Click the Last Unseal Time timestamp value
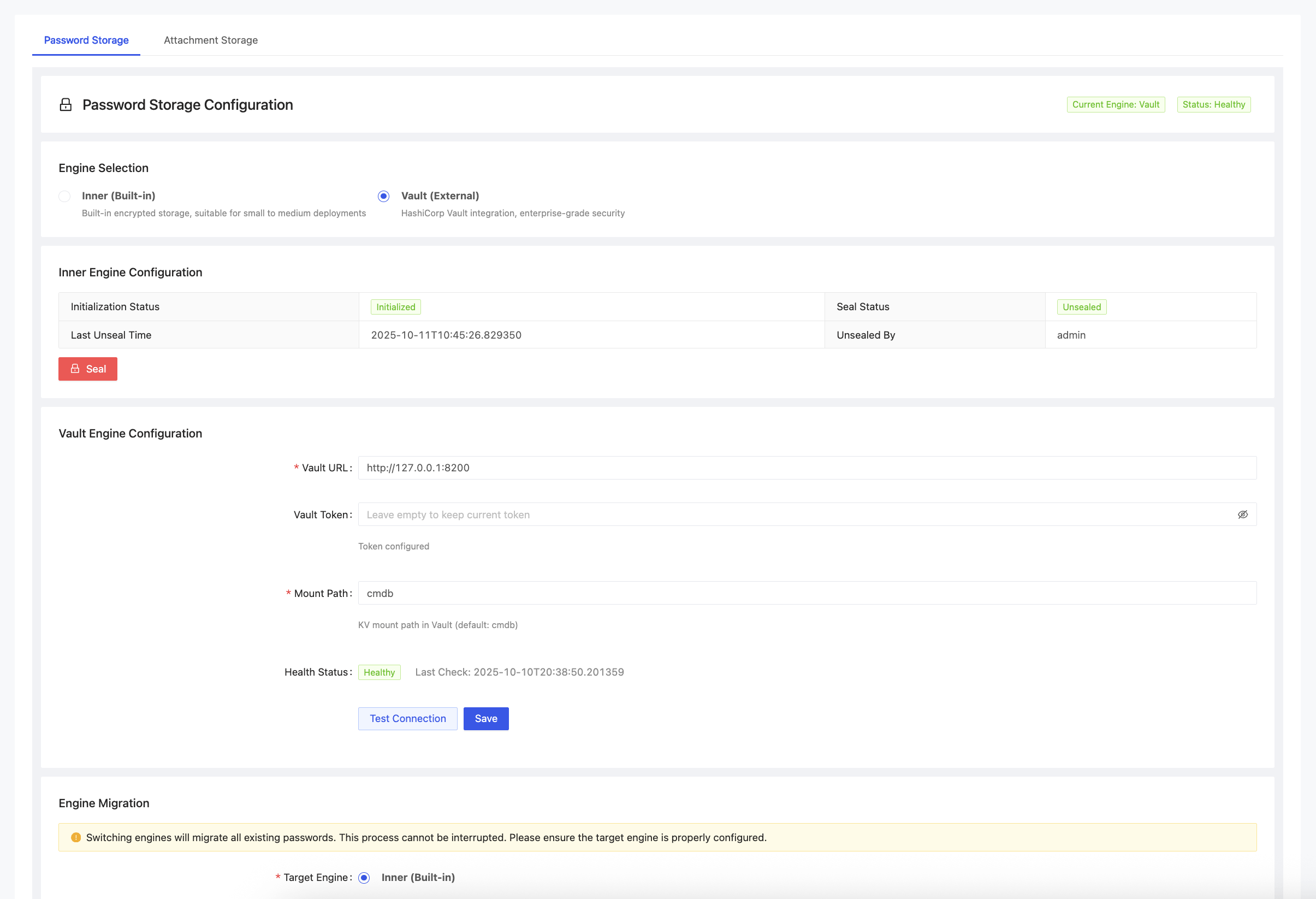 [x=446, y=335]
